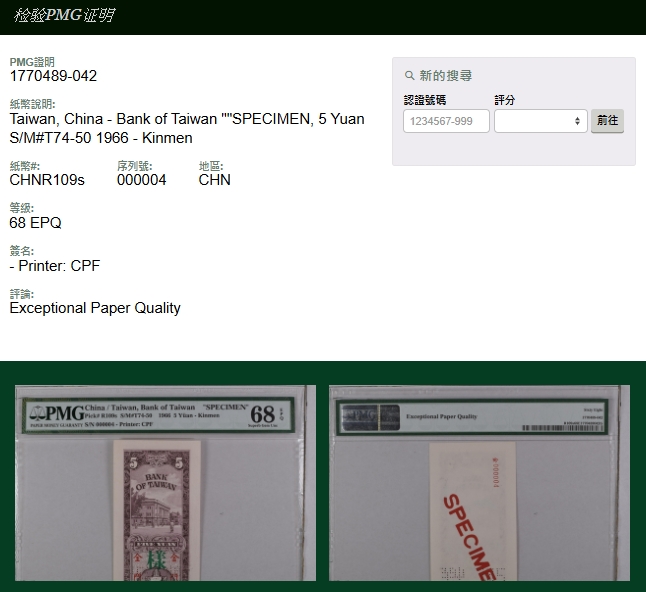The height and width of the screenshot is (592, 646).
Task: Click the 检验PMG证明 page title
Action: pyautogui.click(x=64, y=15)
